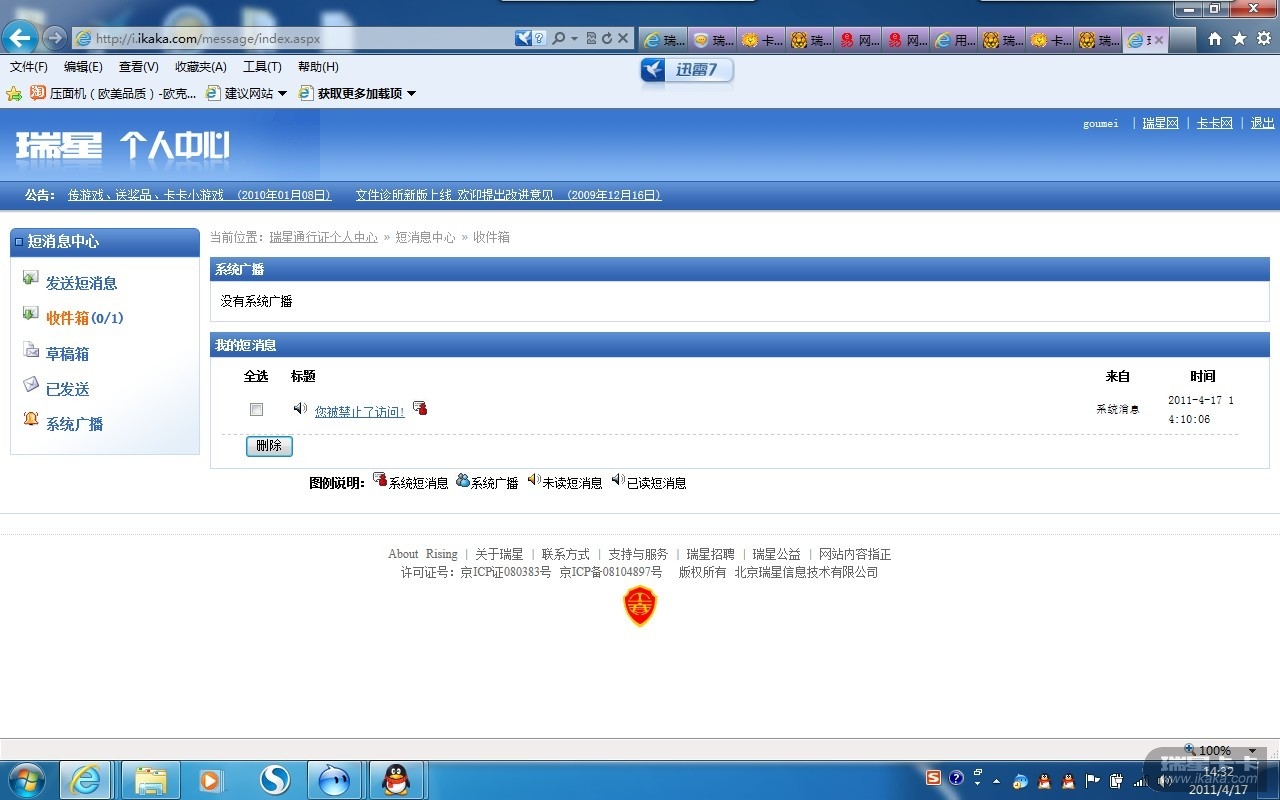Viewport: 1280px width, 800px height.
Task: Switch to the first browser tab
Action: [x=664, y=40]
